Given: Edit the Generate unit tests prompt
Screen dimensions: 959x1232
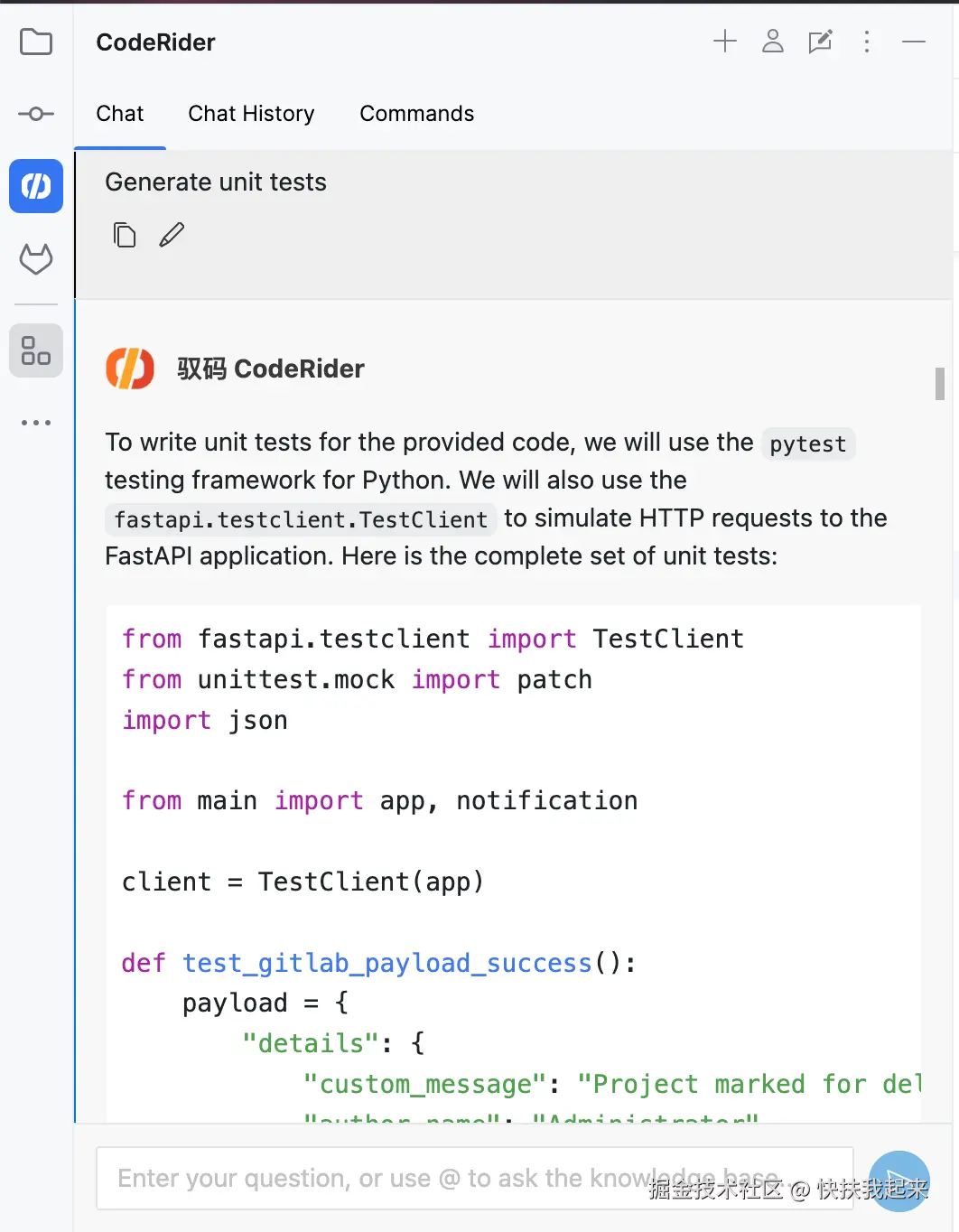Looking at the screenshot, I should pyautogui.click(x=172, y=235).
